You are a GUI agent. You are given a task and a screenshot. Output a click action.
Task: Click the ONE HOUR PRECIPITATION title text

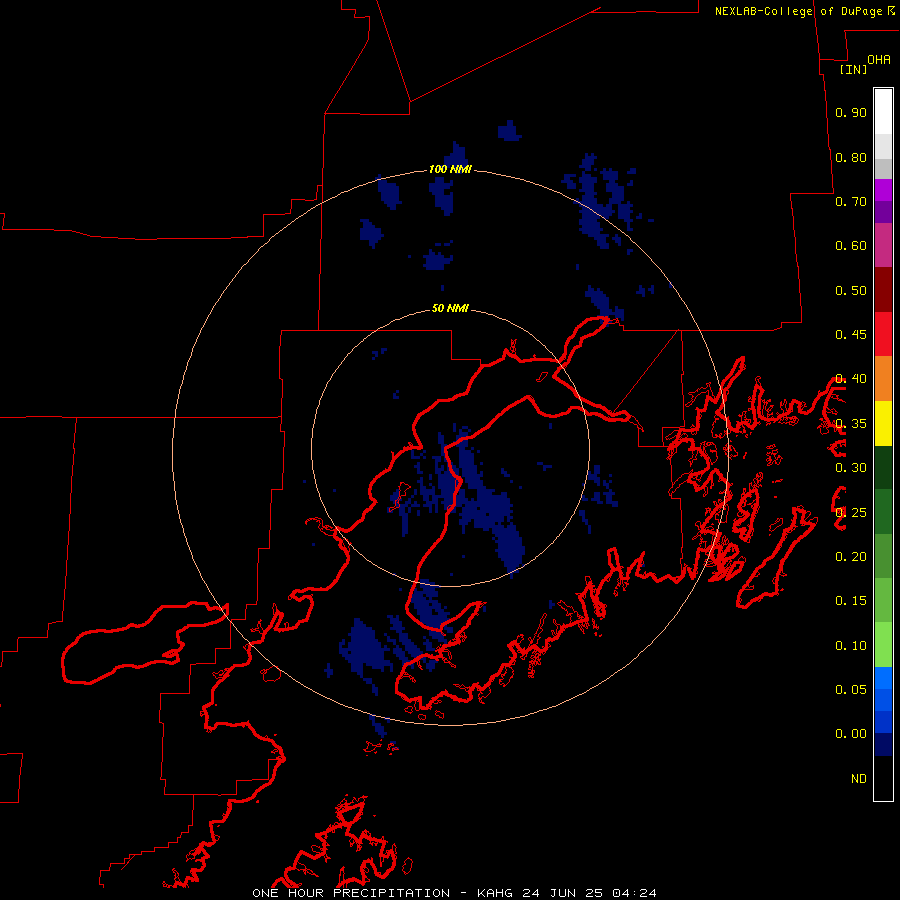coord(351,893)
